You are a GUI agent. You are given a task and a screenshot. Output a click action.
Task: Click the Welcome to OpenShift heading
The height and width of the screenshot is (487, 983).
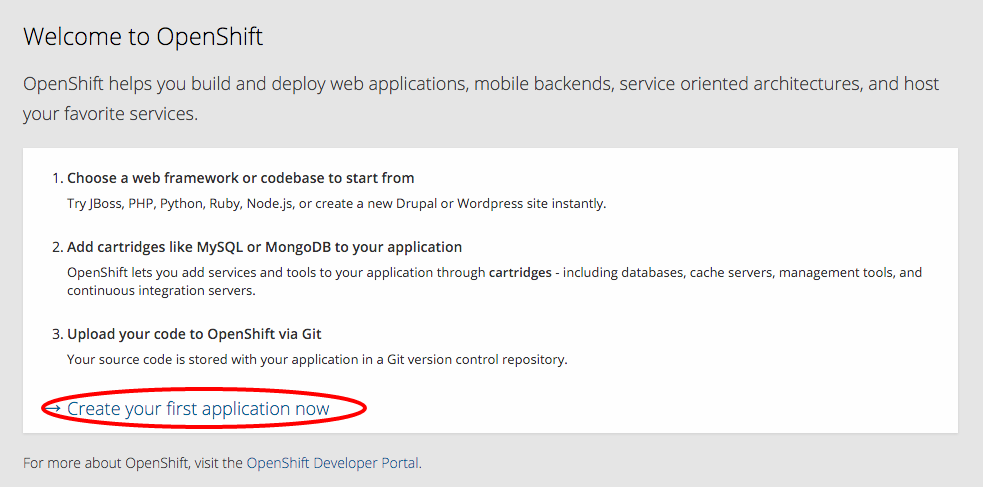click(143, 38)
